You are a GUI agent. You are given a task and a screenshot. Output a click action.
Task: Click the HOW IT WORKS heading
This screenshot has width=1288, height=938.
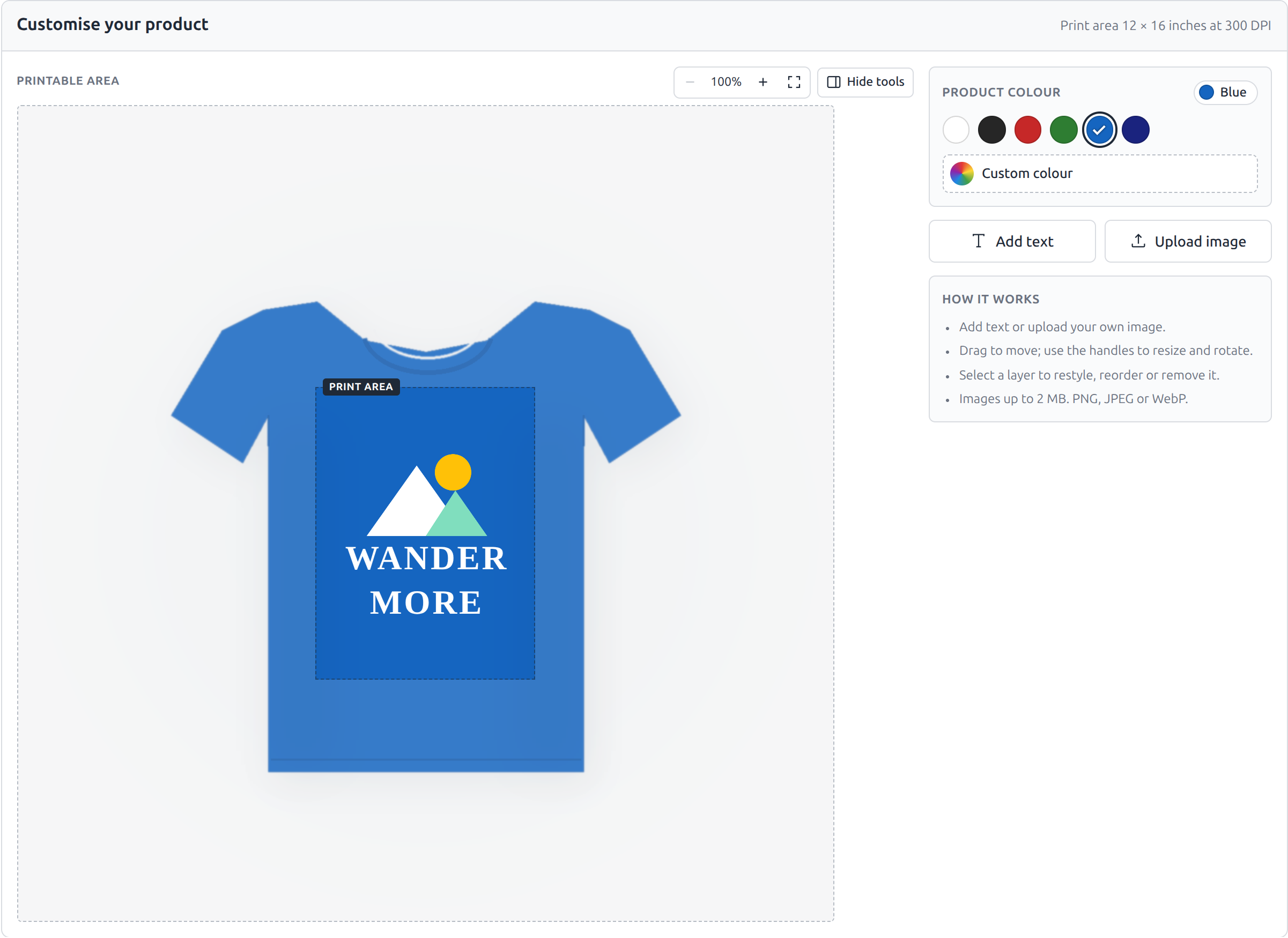pyautogui.click(x=990, y=299)
